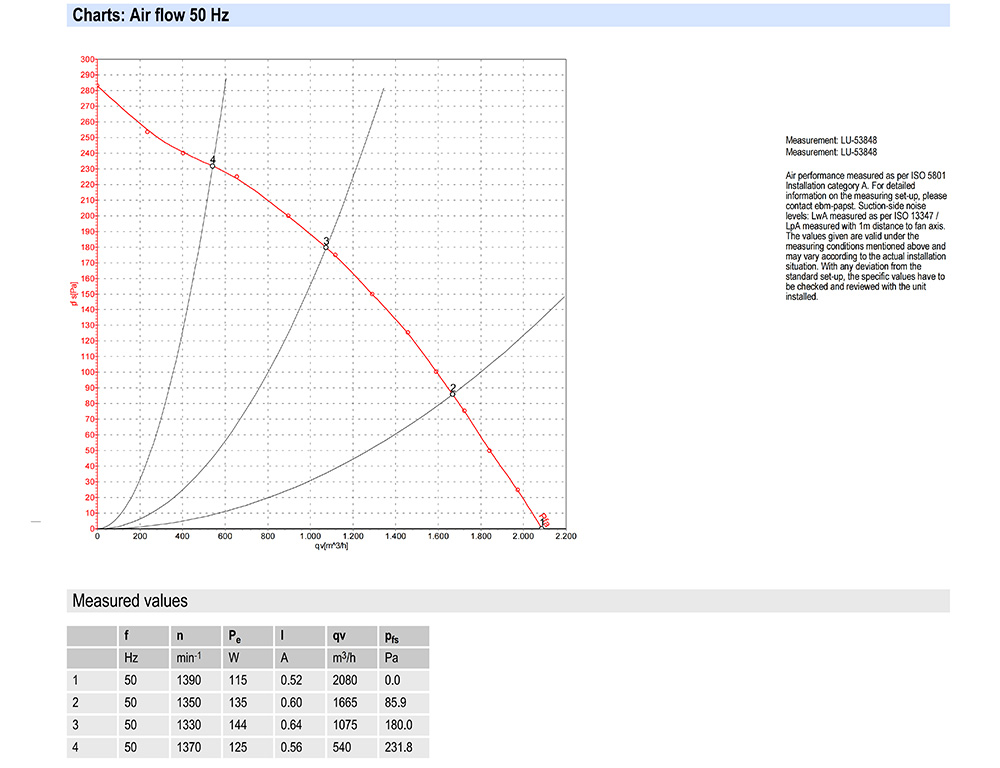This screenshot has width=1000, height=768.
Task: Click operating point 4 marker on the curve
Action: tap(212, 166)
